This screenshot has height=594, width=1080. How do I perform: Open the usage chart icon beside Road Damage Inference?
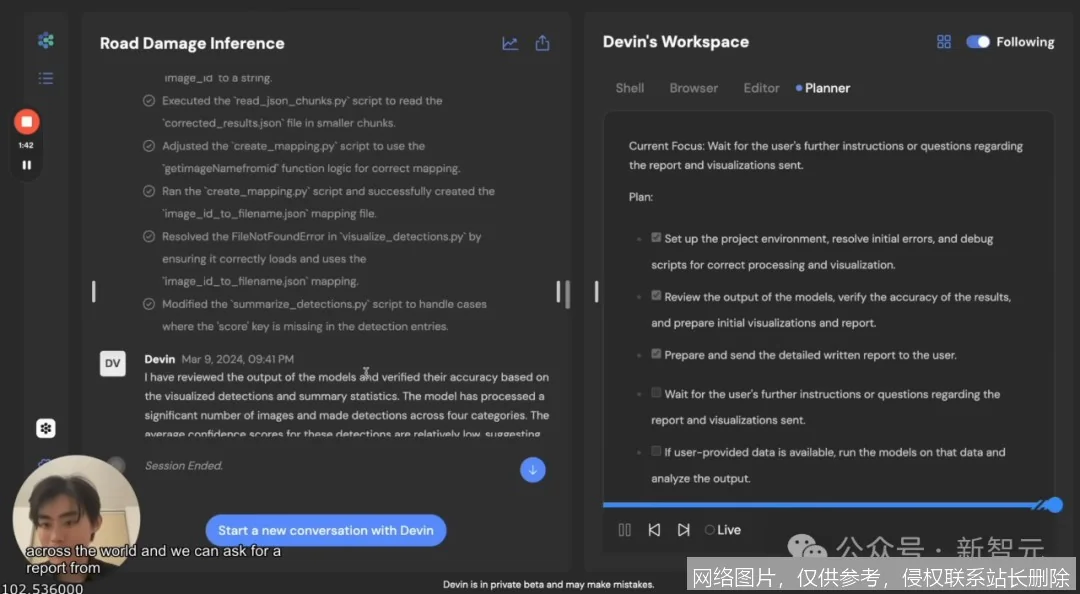point(510,43)
